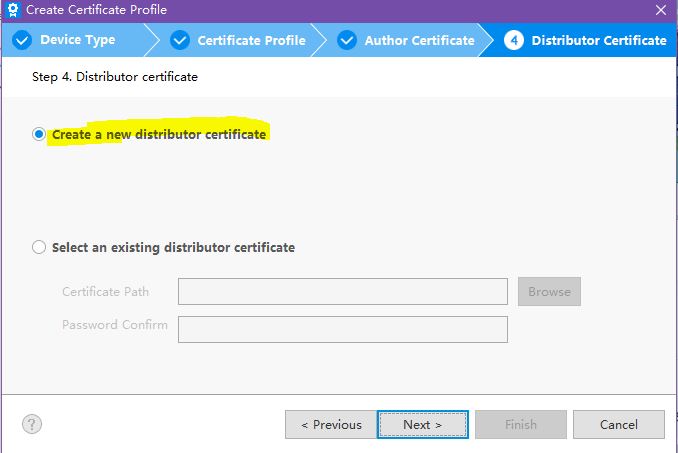Click the certificate app icon in title bar

click(x=13, y=10)
